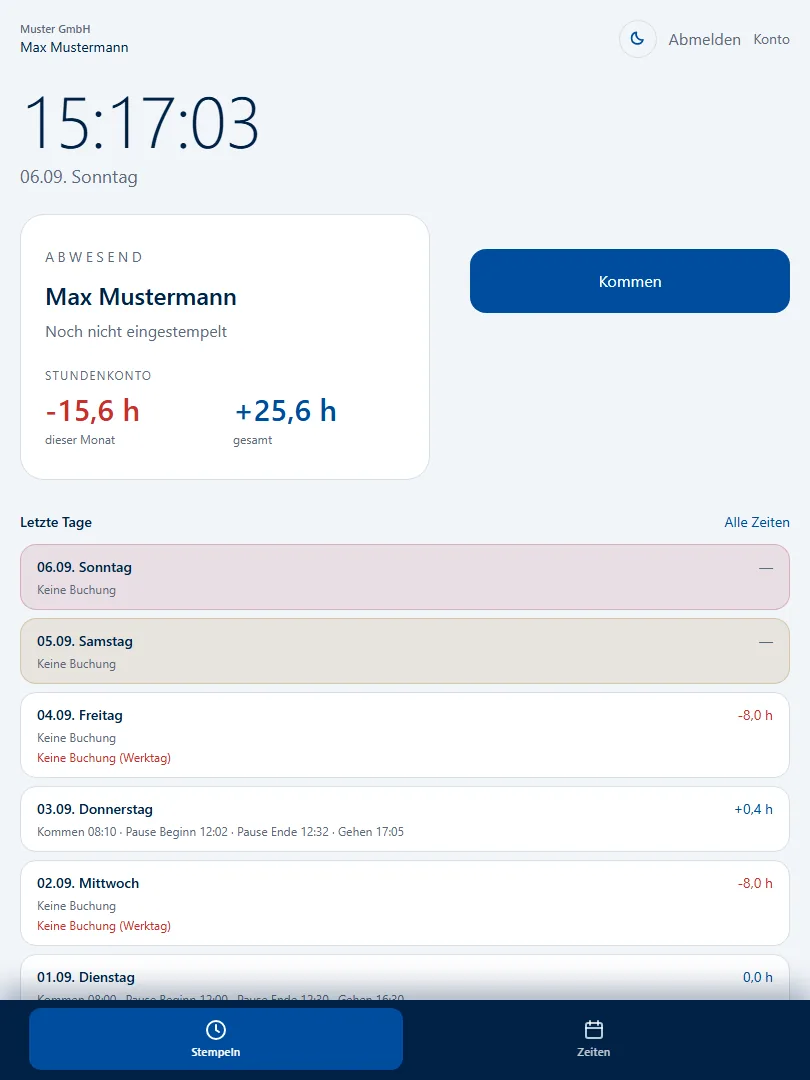The image size is (810, 1080).
Task: Toggle dark mode with the moon icon
Action: click(637, 39)
